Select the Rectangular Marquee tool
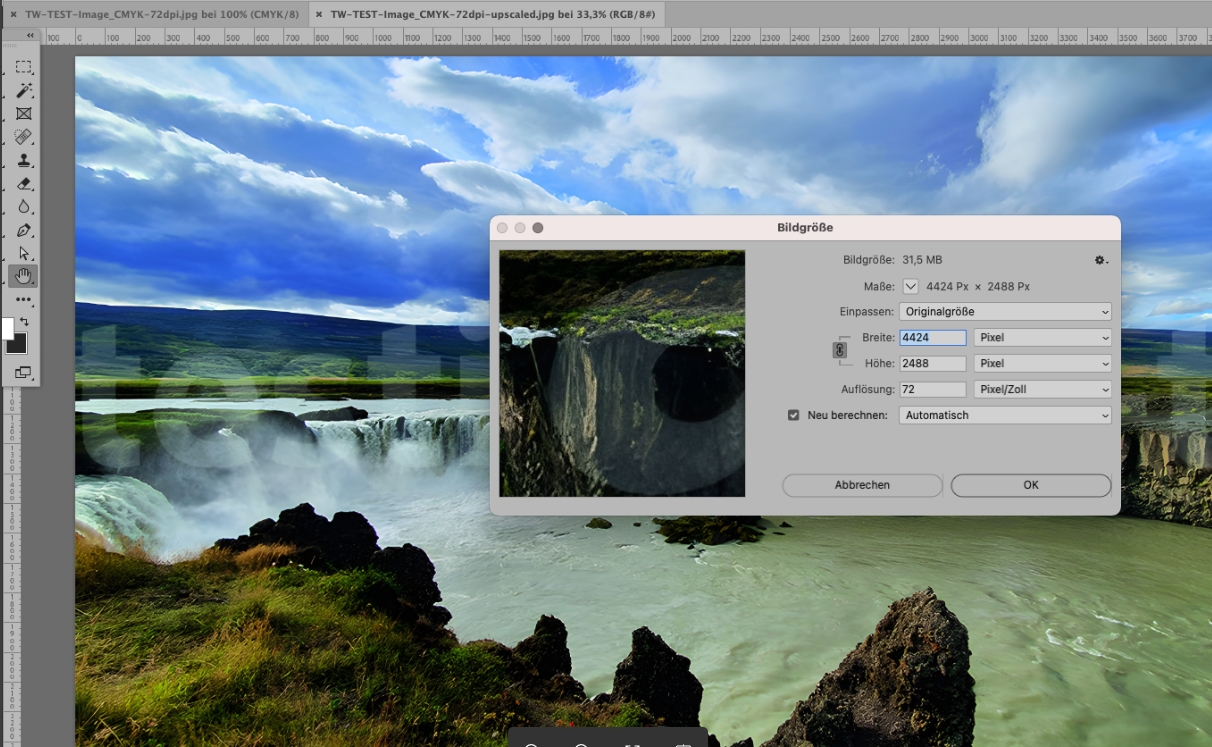This screenshot has width=1212, height=747. tap(23, 67)
